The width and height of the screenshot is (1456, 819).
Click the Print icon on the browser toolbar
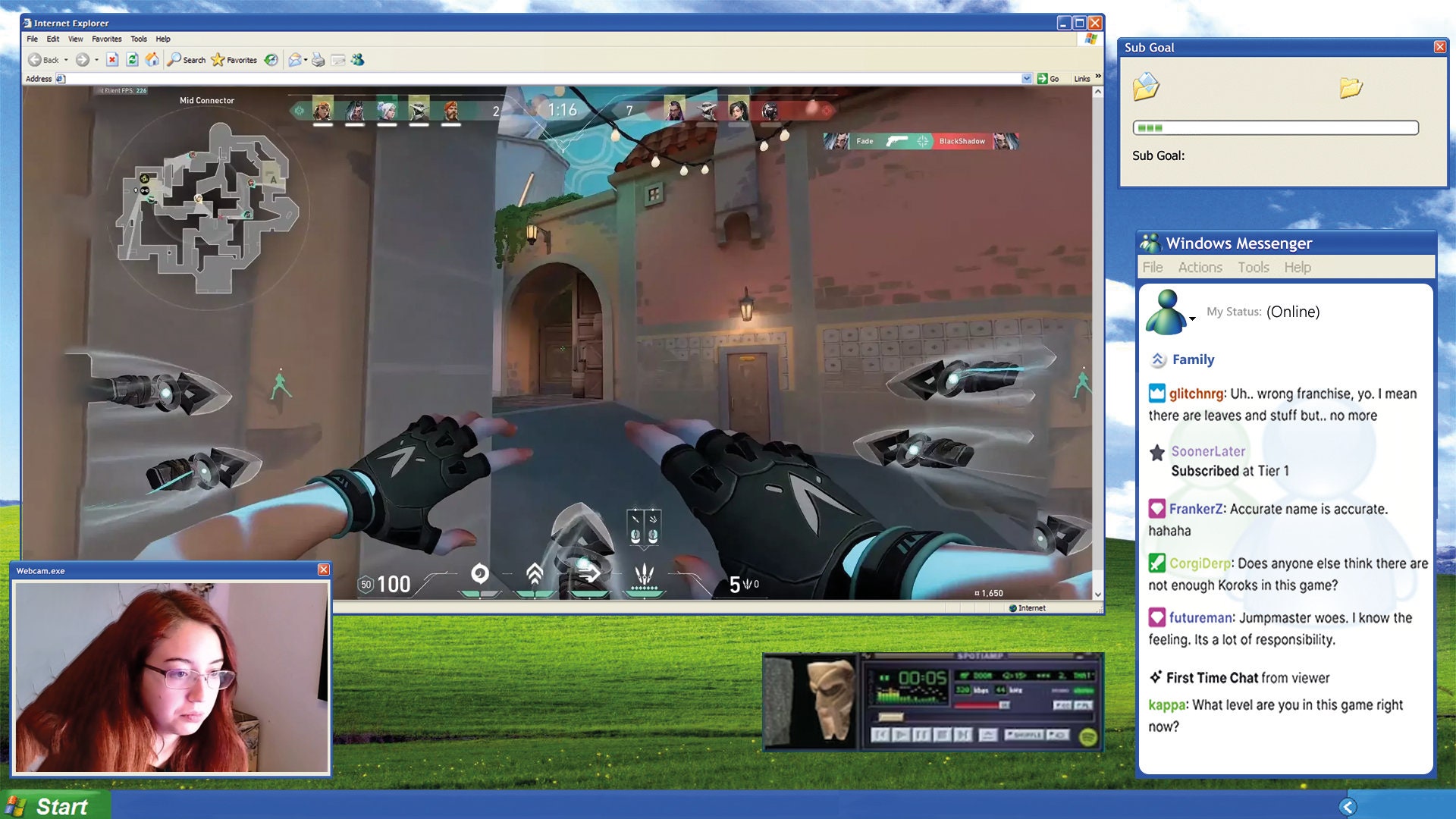[x=317, y=59]
